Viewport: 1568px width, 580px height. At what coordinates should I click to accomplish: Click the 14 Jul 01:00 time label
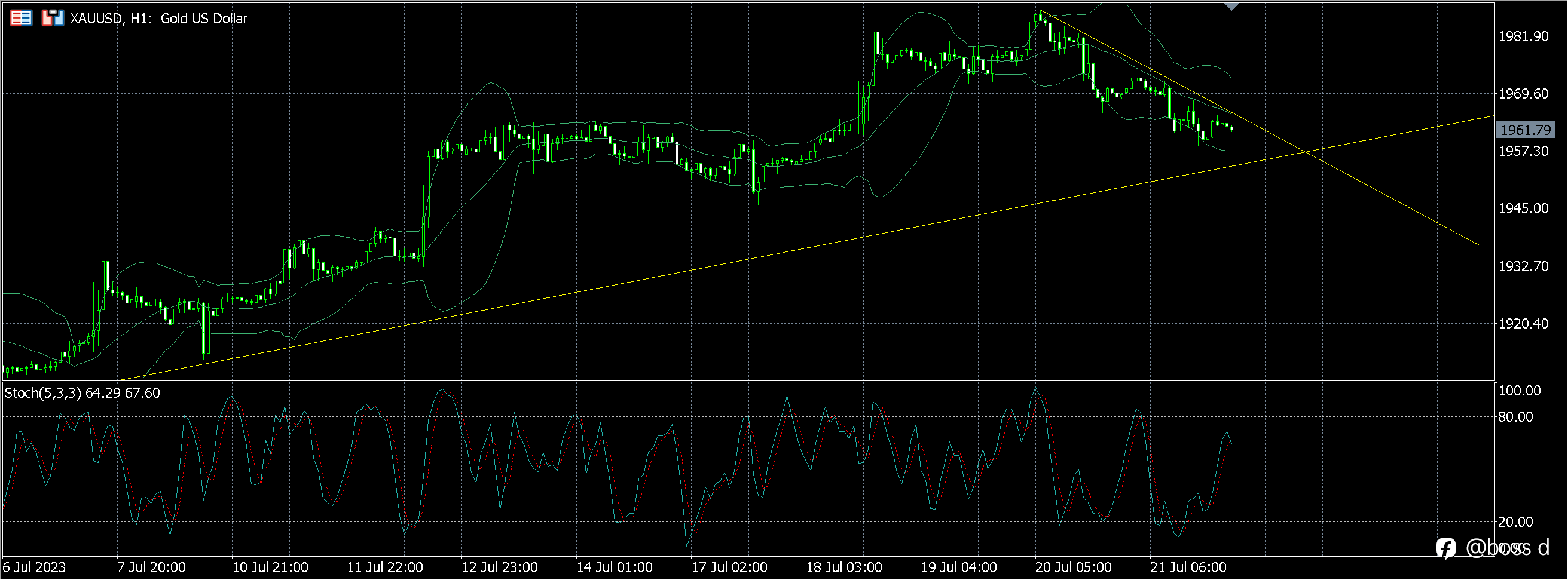615,568
